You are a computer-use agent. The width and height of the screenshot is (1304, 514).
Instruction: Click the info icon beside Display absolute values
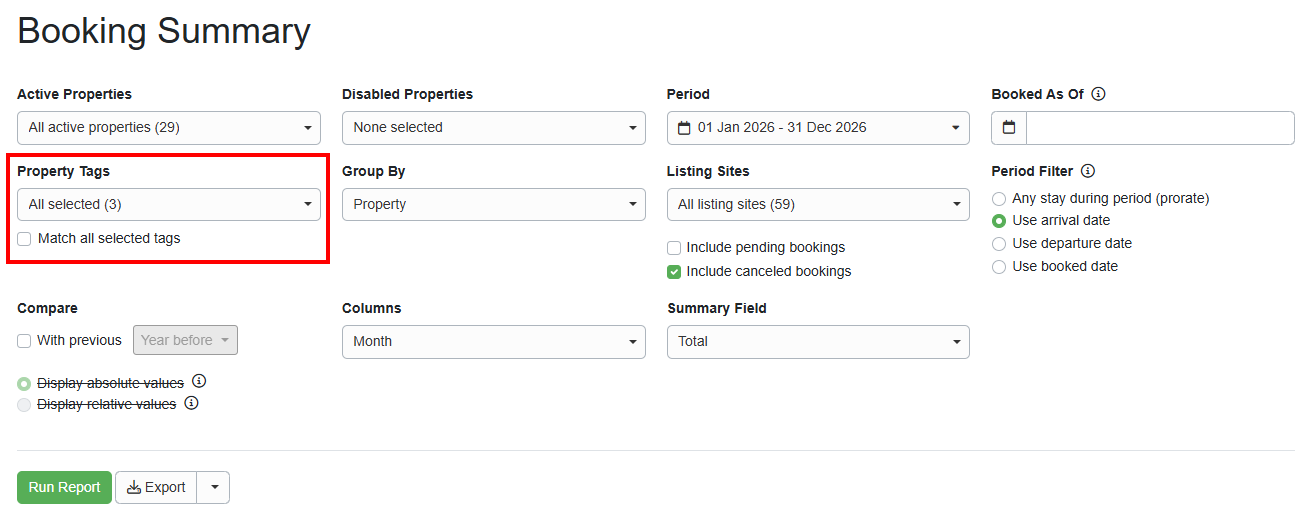click(x=199, y=381)
